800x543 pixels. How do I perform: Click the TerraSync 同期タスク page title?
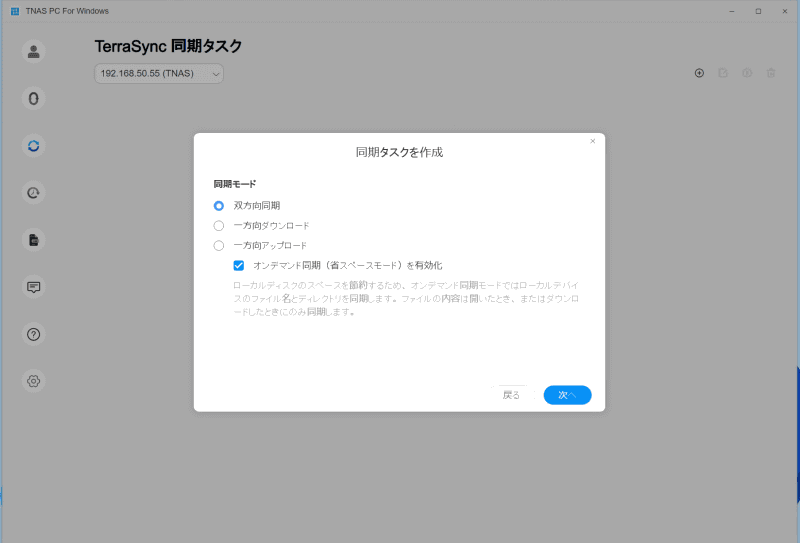coord(168,46)
